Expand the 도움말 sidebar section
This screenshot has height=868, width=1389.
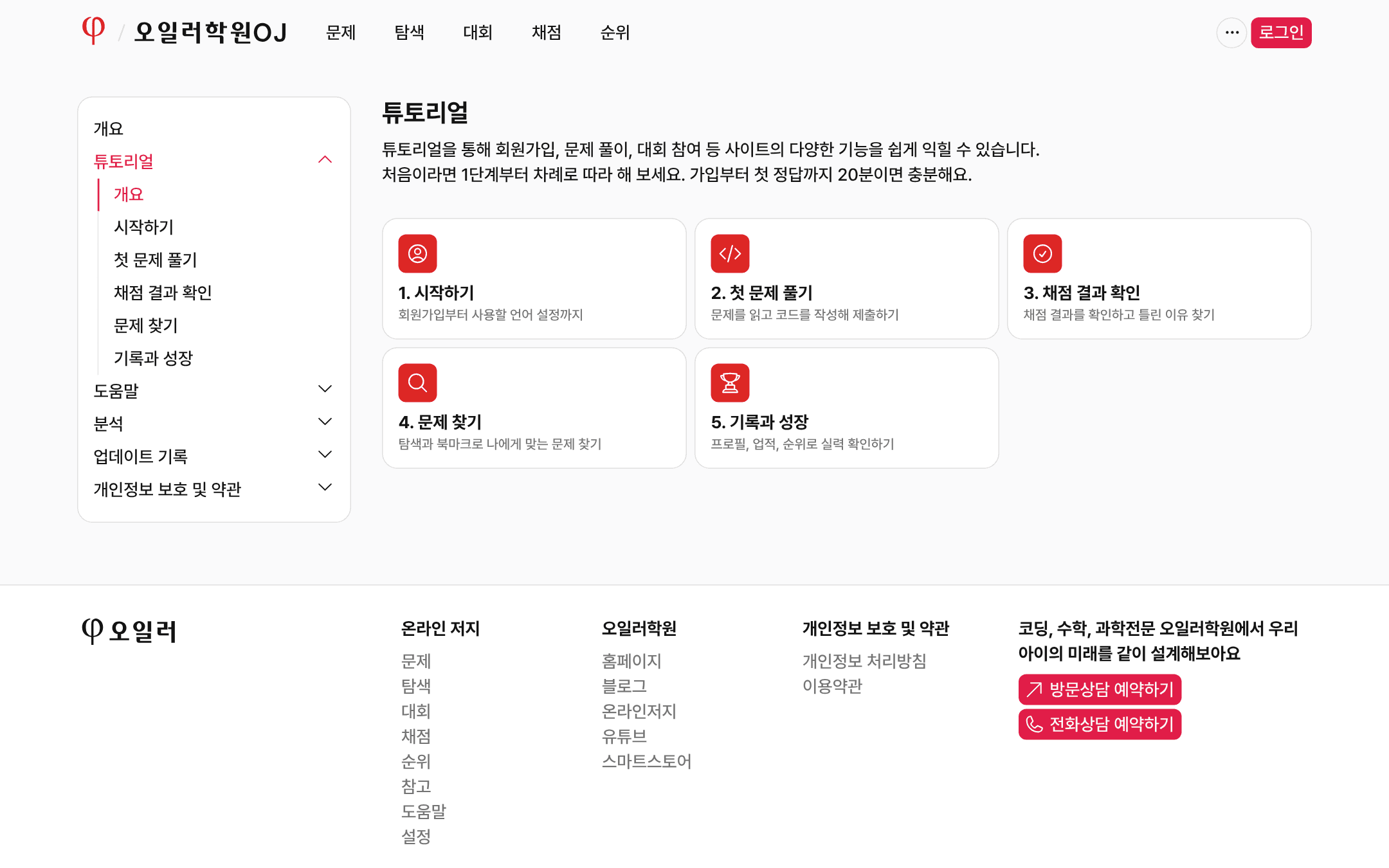[325, 389]
